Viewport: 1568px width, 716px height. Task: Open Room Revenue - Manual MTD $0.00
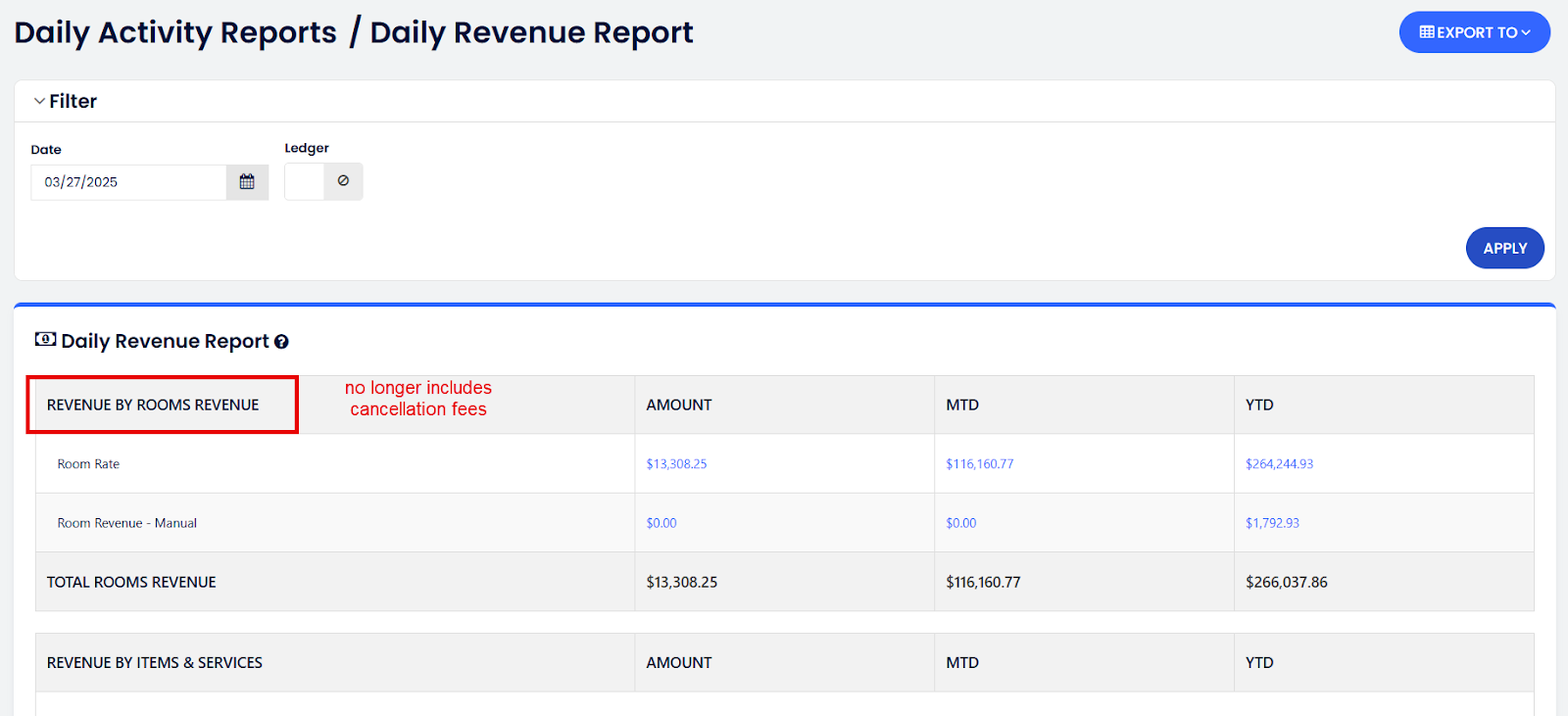coord(960,523)
